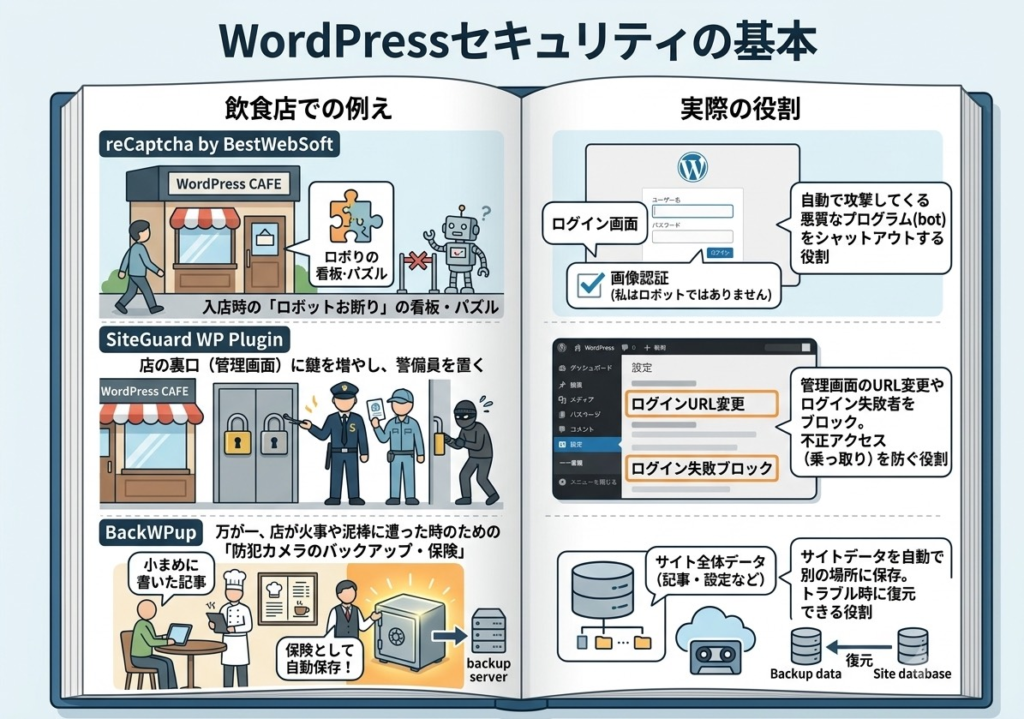Open ダッシュボード in the admin sidebar
Image resolution: width=1024 pixels, height=719 pixels.
click(x=585, y=368)
